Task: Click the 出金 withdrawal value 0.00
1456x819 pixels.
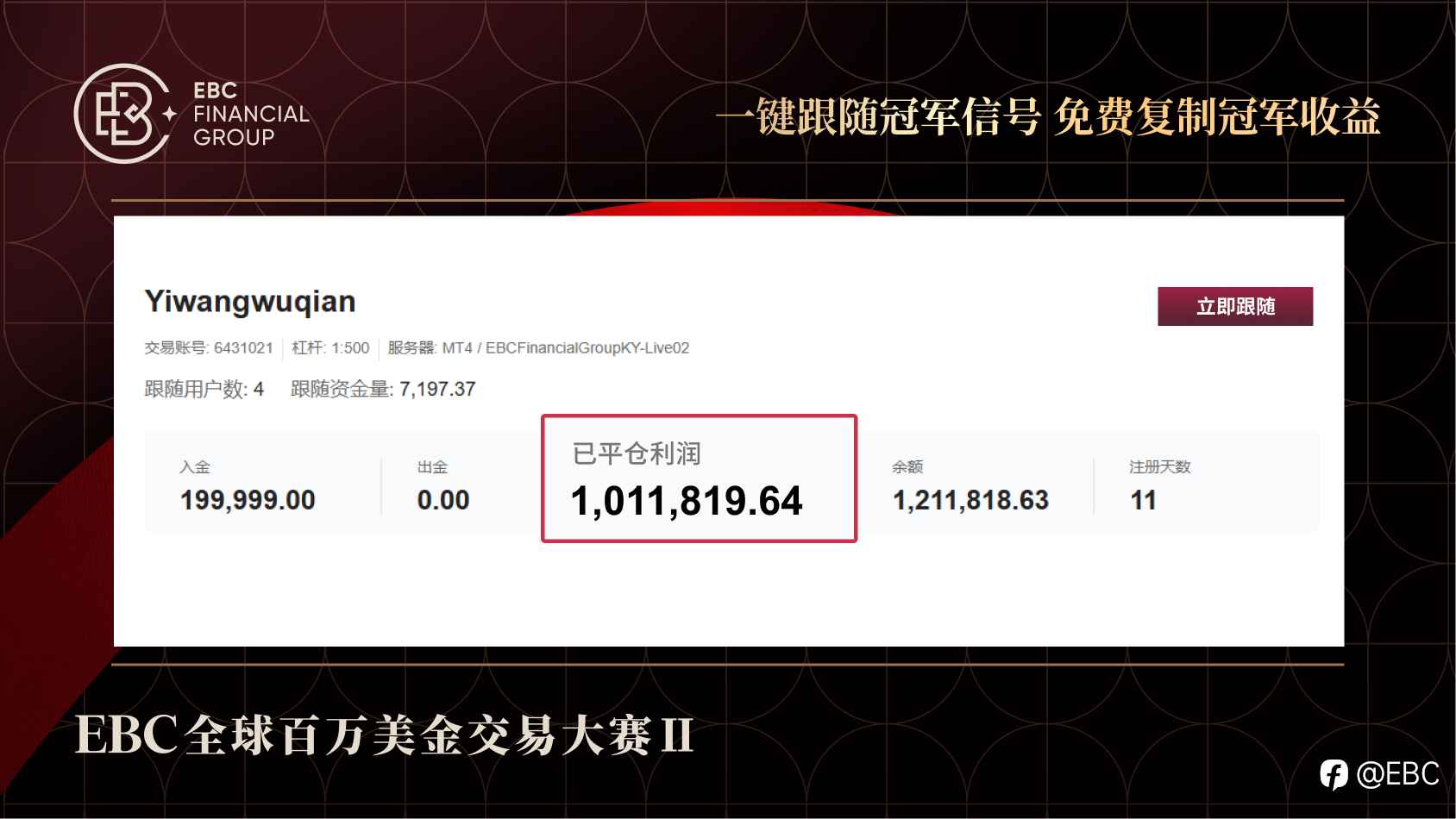Action: tap(443, 500)
